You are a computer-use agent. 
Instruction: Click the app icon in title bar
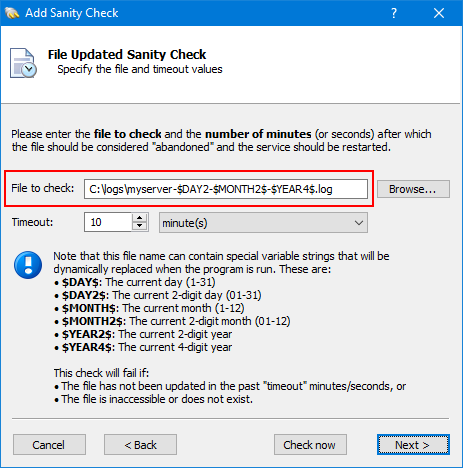pos(12,13)
